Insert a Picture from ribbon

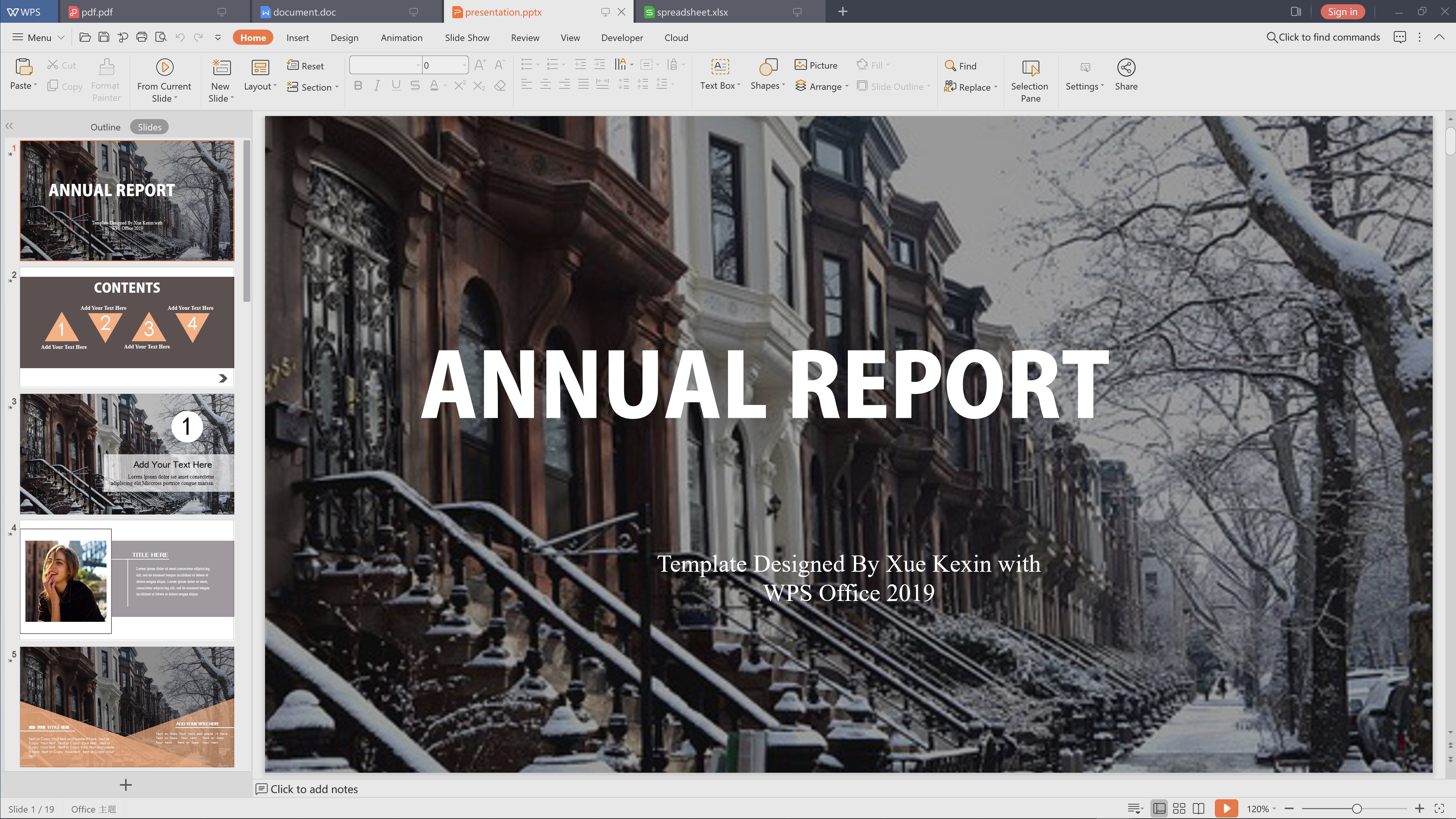click(816, 65)
